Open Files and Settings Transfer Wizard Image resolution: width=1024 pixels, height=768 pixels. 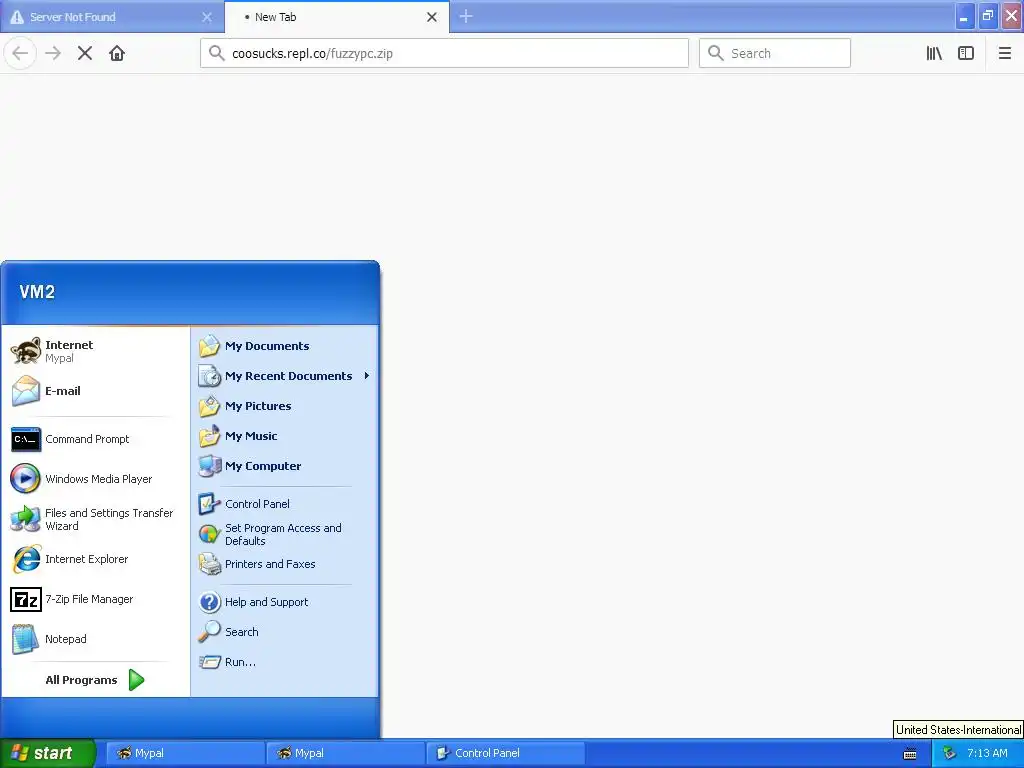pos(95,519)
